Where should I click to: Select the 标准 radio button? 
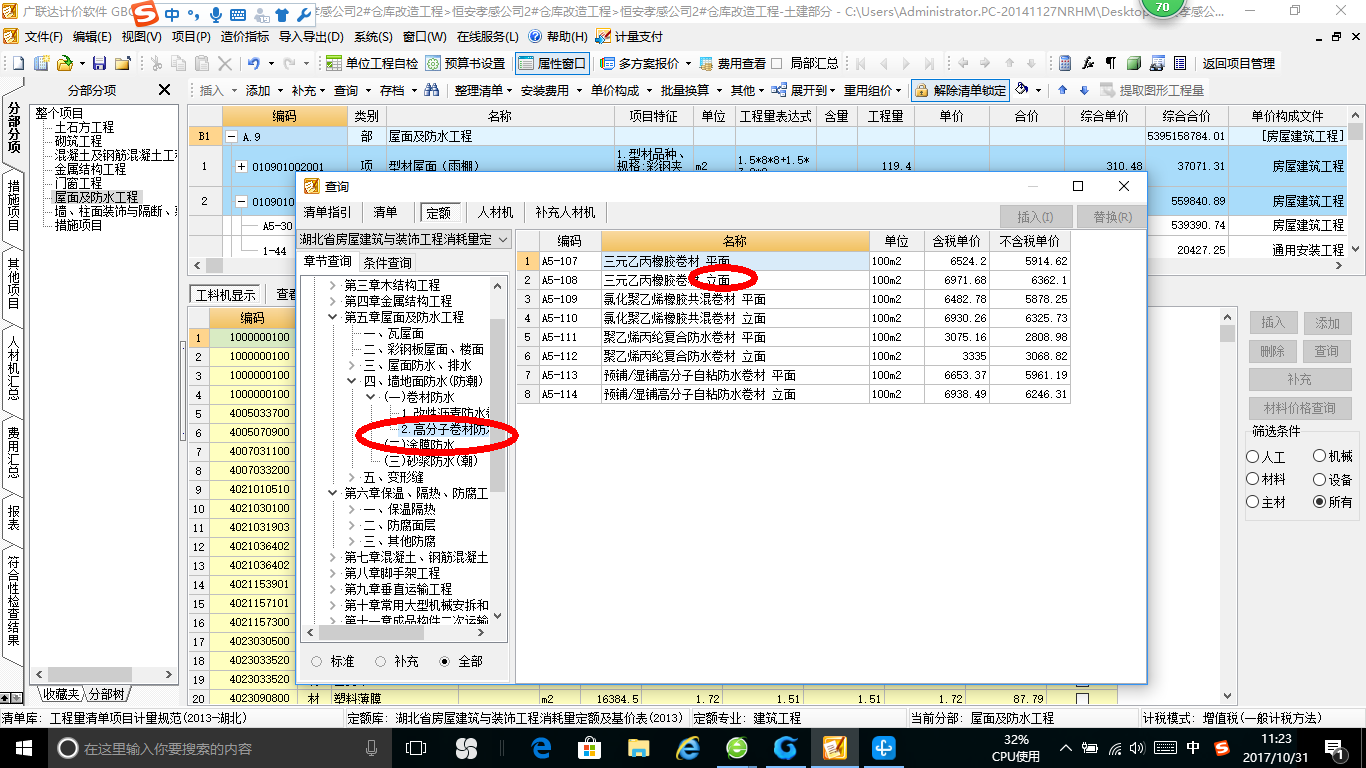(317, 661)
